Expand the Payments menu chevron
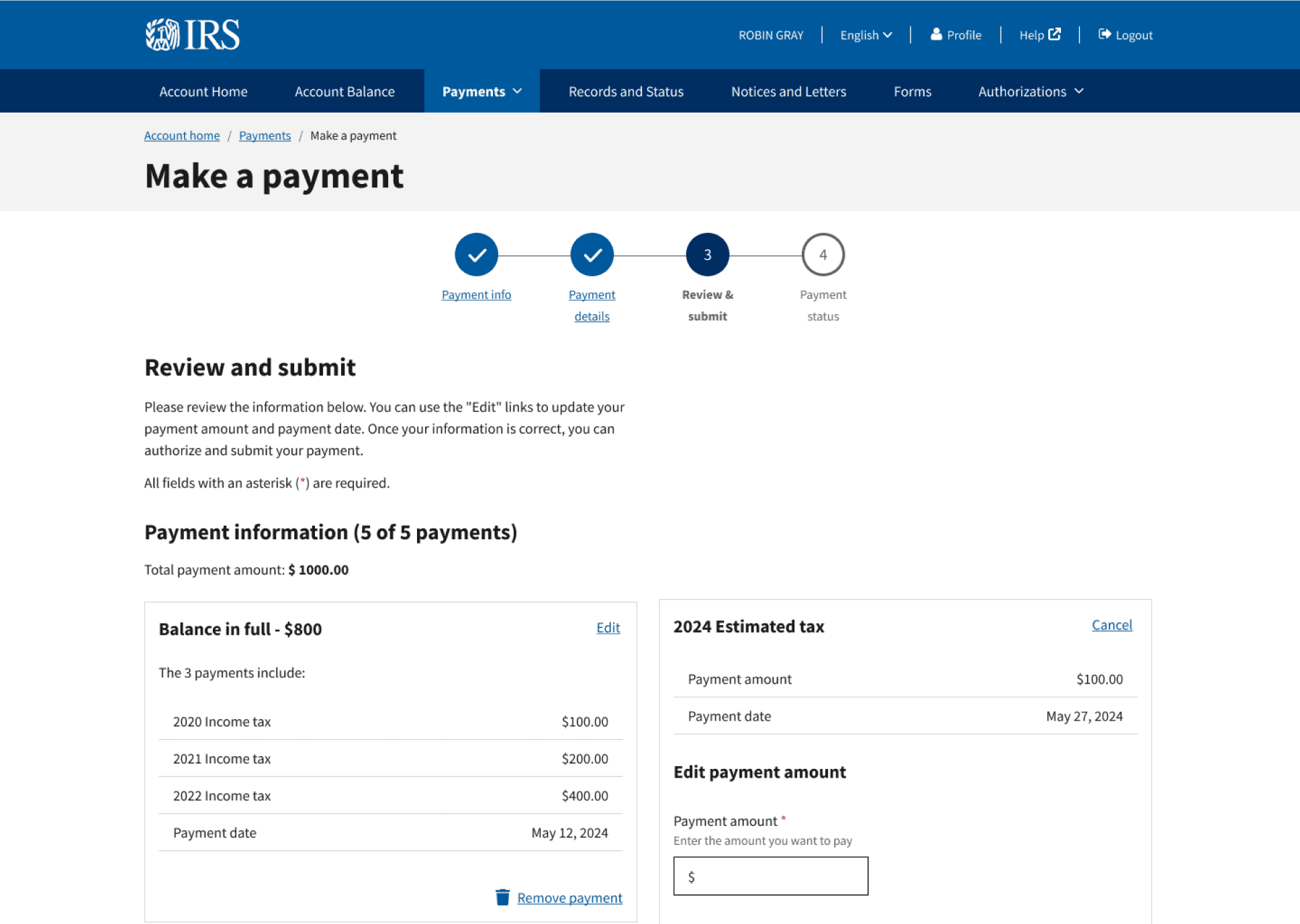Screen dimensions: 1300x924 coord(518,91)
